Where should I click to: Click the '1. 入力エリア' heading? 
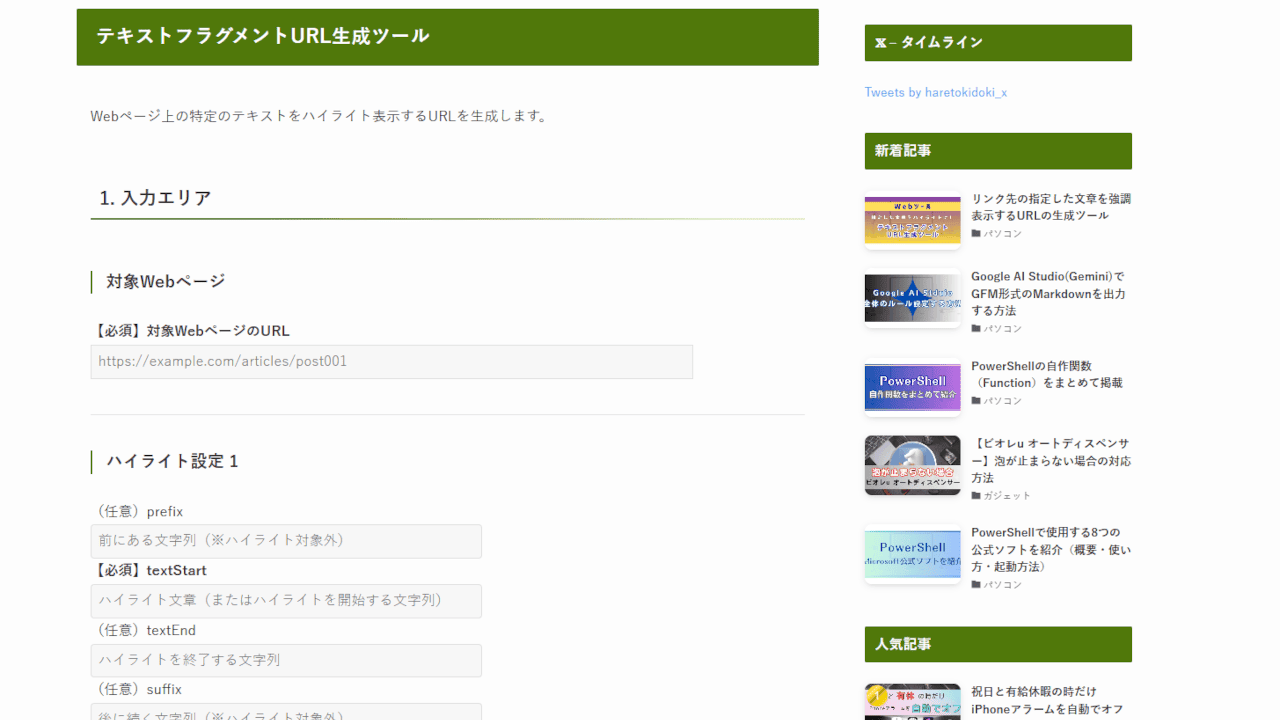pos(156,198)
